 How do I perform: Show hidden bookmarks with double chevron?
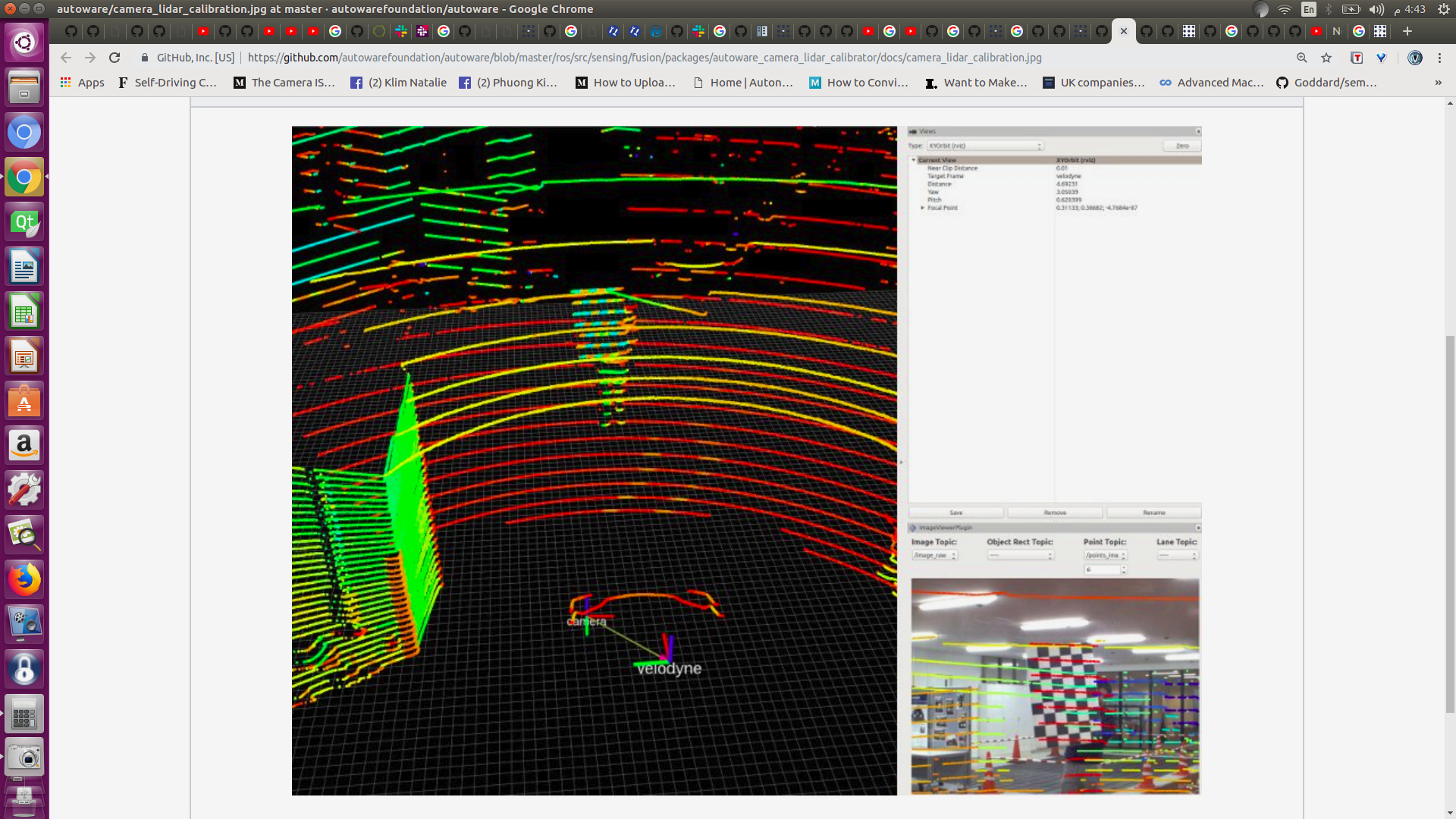click(1439, 83)
